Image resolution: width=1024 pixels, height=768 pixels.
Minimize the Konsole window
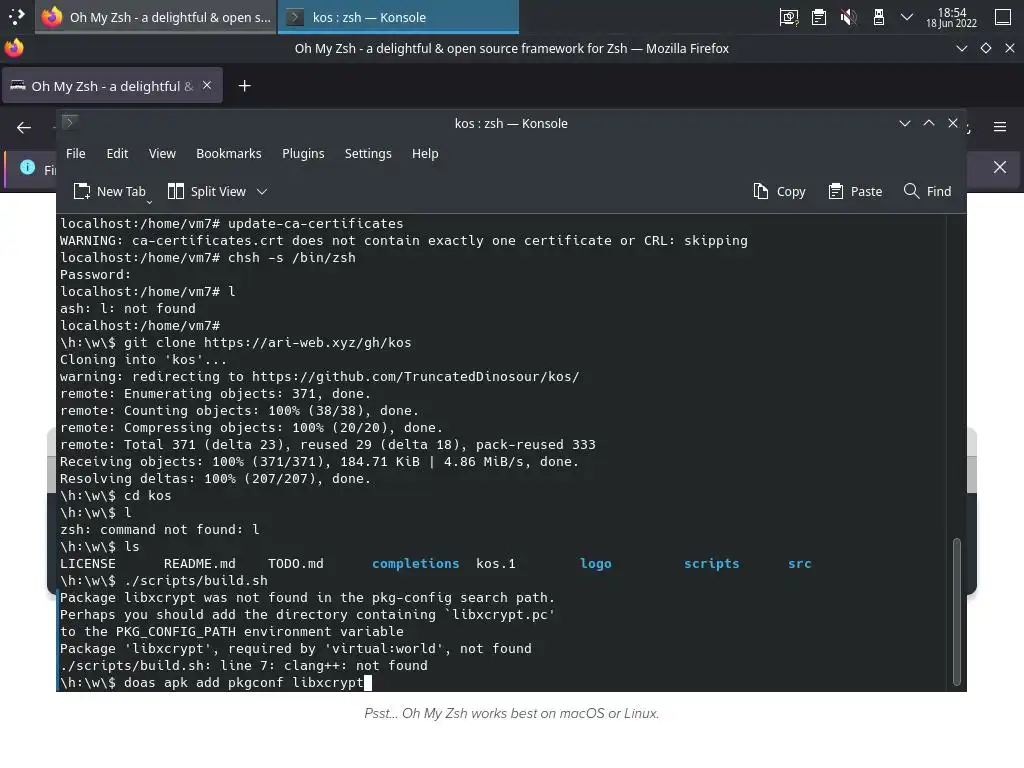click(x=904, y=123)
